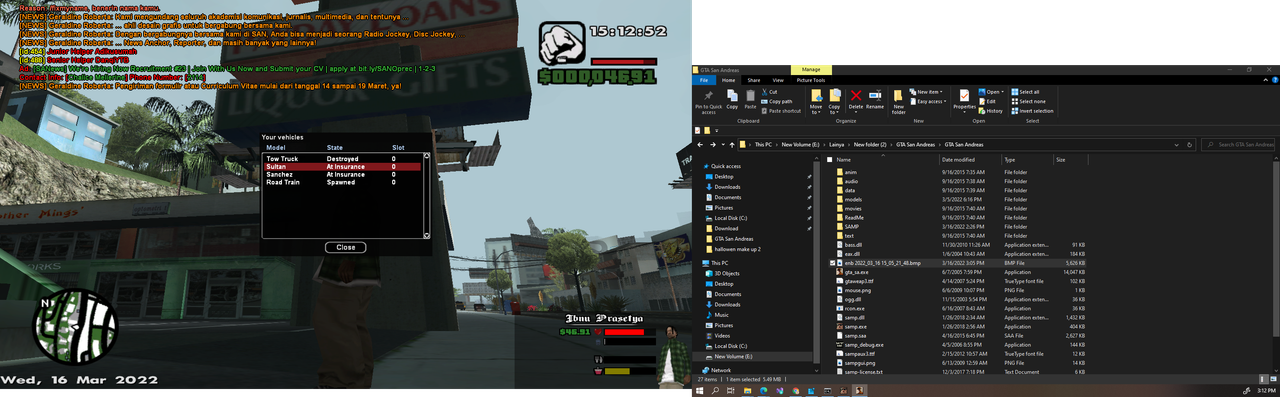This screenshot has width=1280, height=397.
Task: Open the Copy to dropdown
Action: [x=834, y=102]
